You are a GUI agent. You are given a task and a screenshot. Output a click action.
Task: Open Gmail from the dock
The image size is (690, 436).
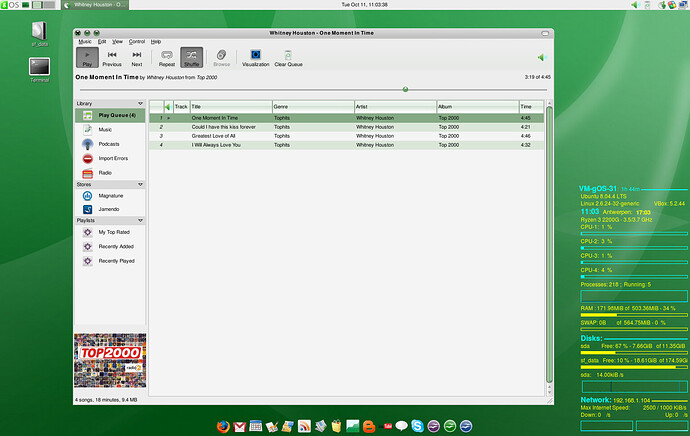point(239,426)
